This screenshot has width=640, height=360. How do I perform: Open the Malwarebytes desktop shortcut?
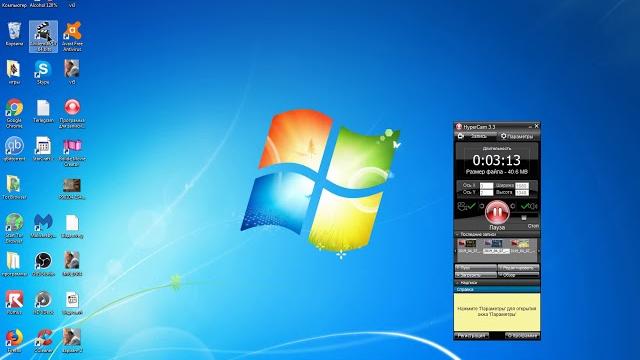click(x=43, y=226)
